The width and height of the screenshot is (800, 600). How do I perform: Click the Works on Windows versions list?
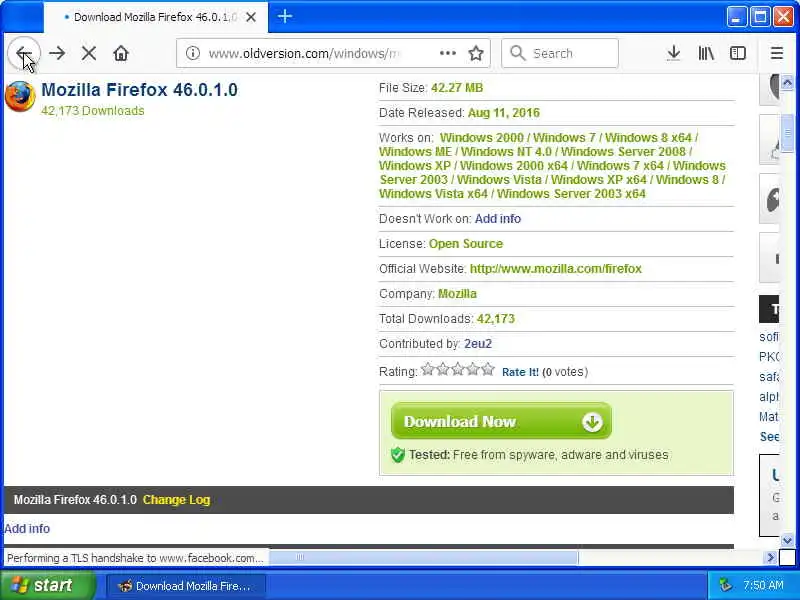pos(552,166)
